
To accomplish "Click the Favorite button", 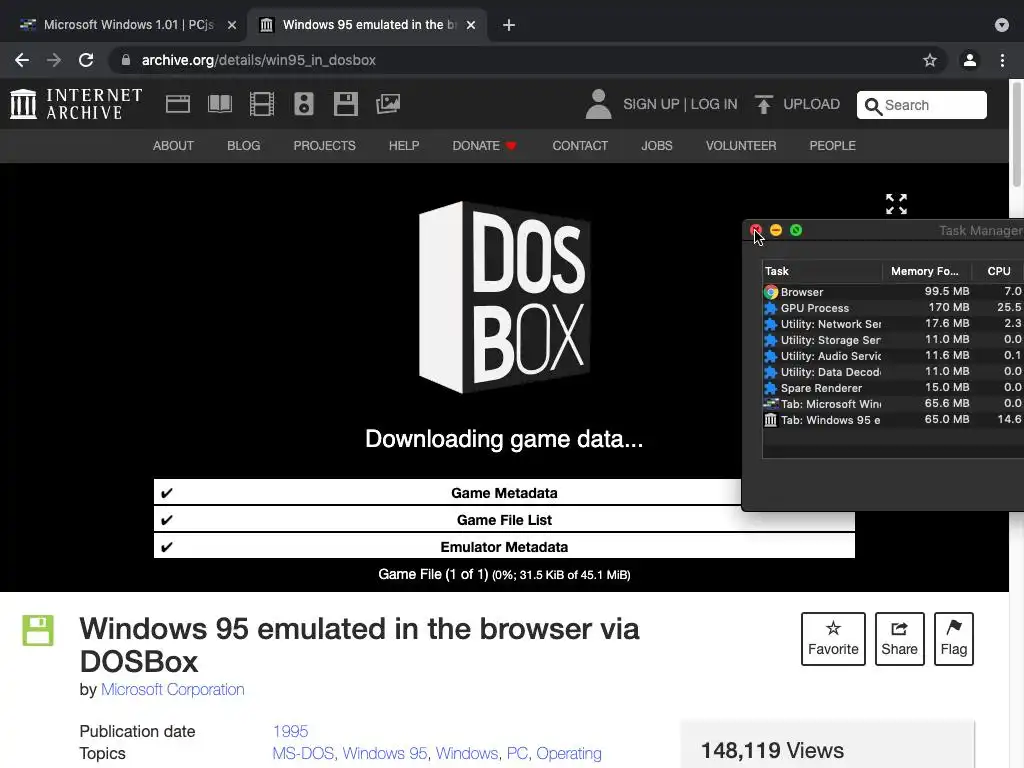I will pyautogui.click(x=833, y=639).
